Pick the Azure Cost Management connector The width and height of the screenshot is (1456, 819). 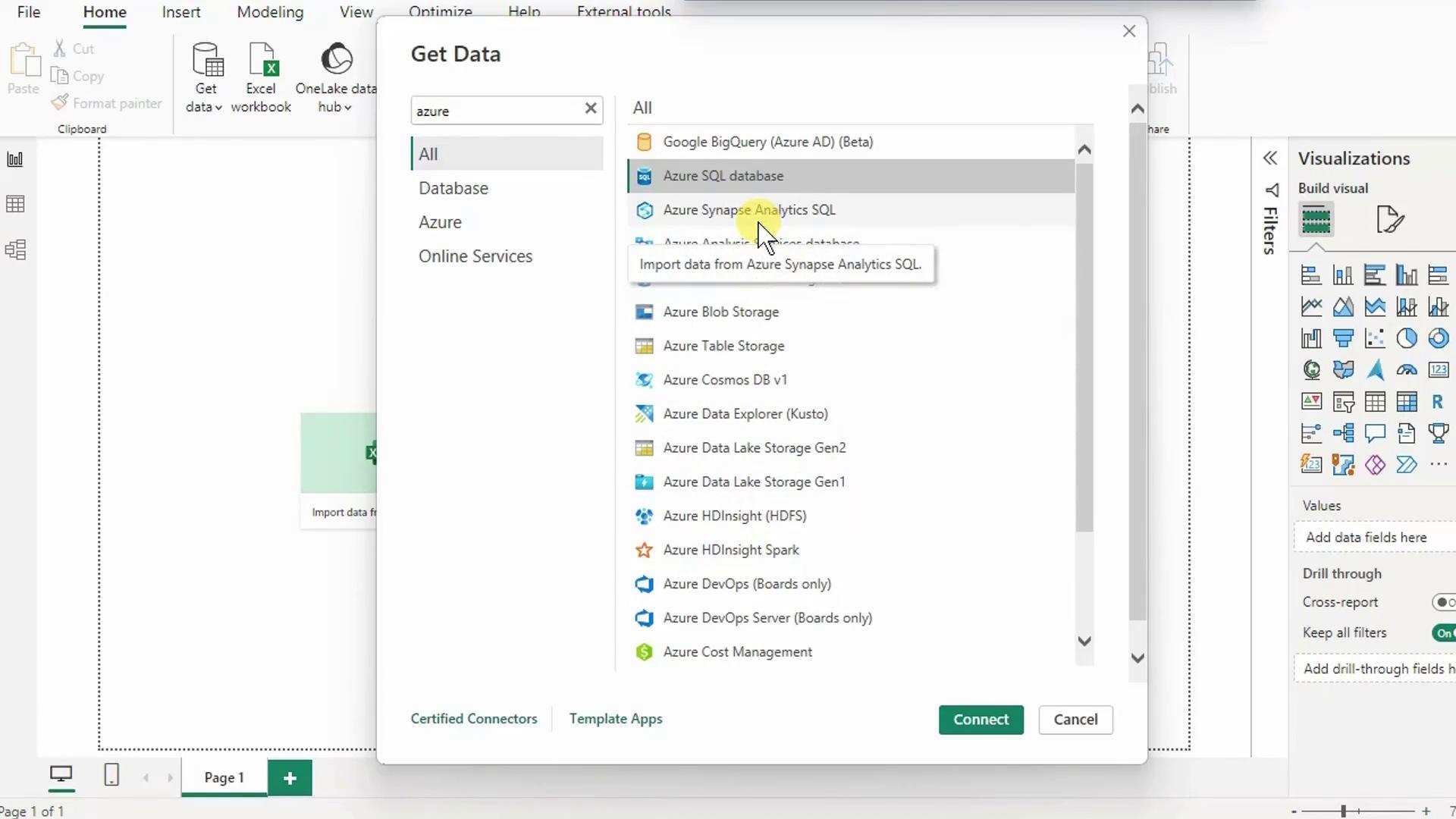pos(737,652)
